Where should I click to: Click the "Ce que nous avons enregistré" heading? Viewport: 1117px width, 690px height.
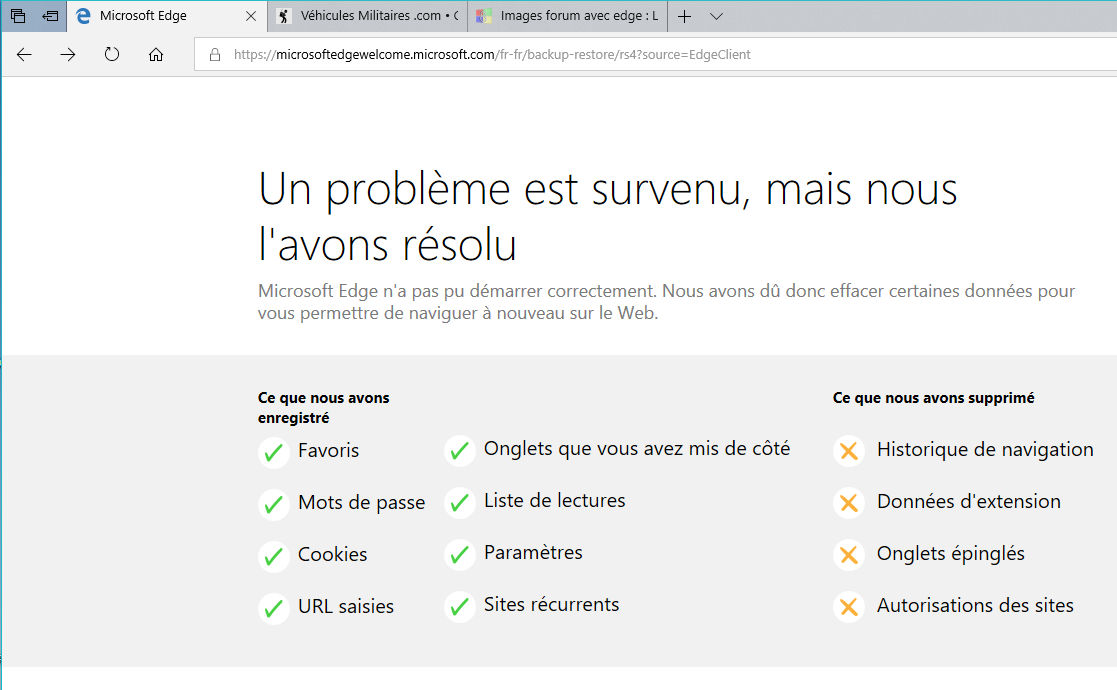coord(323,408)
